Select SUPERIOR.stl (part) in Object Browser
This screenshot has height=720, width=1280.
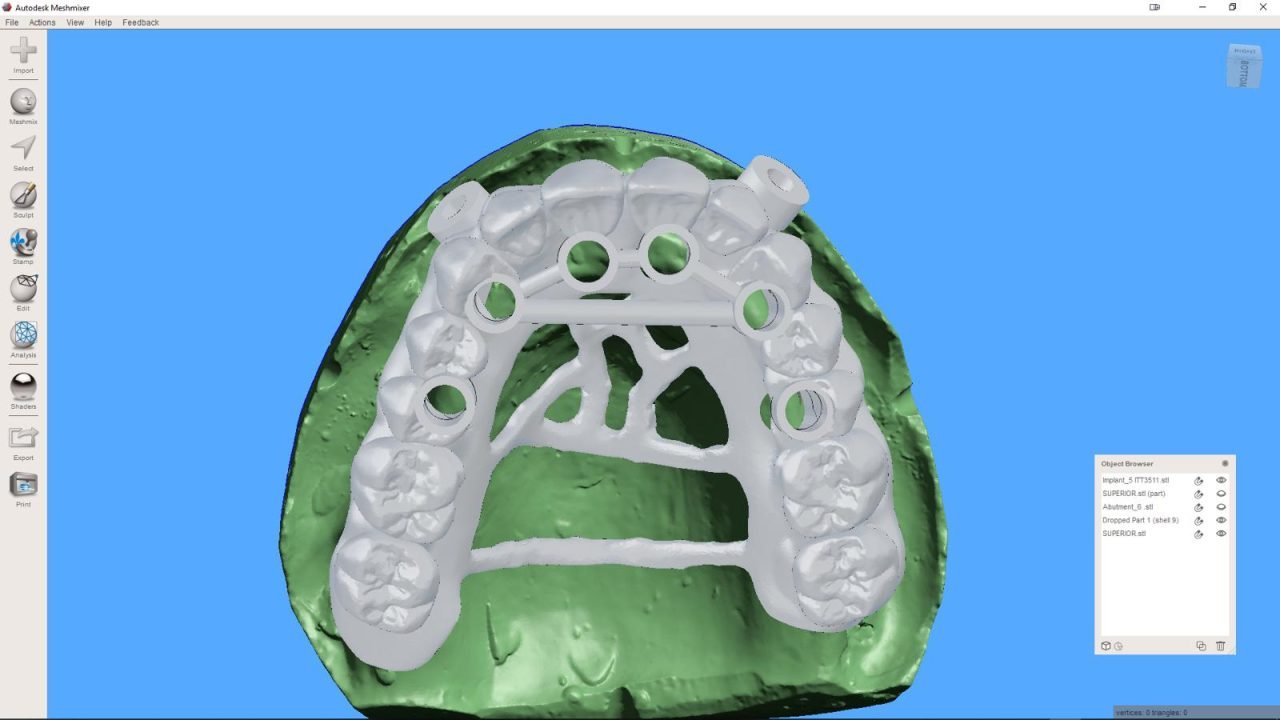pyautogui.click(x=1134, y=494)
